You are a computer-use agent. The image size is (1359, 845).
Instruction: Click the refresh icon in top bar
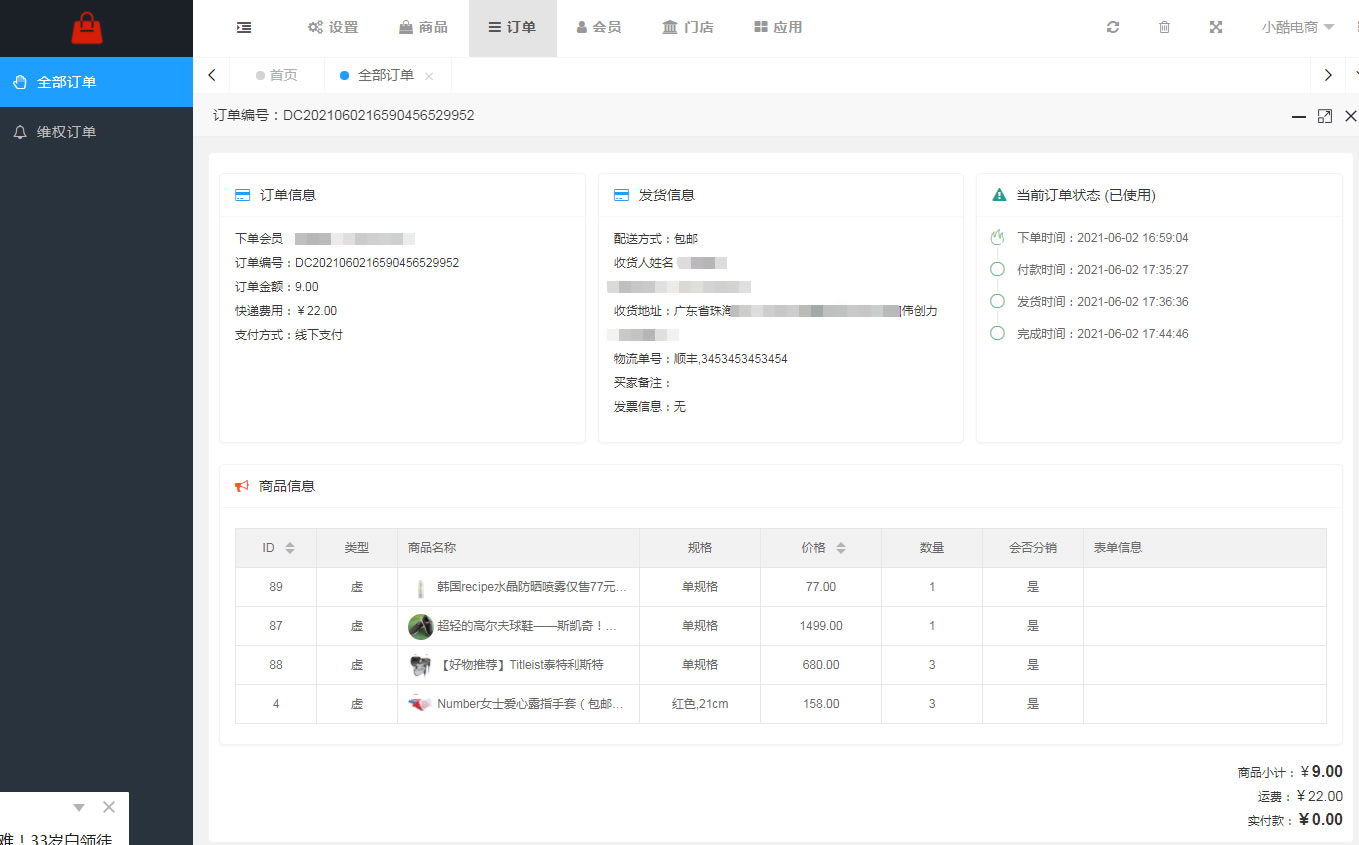[1113, 28]
